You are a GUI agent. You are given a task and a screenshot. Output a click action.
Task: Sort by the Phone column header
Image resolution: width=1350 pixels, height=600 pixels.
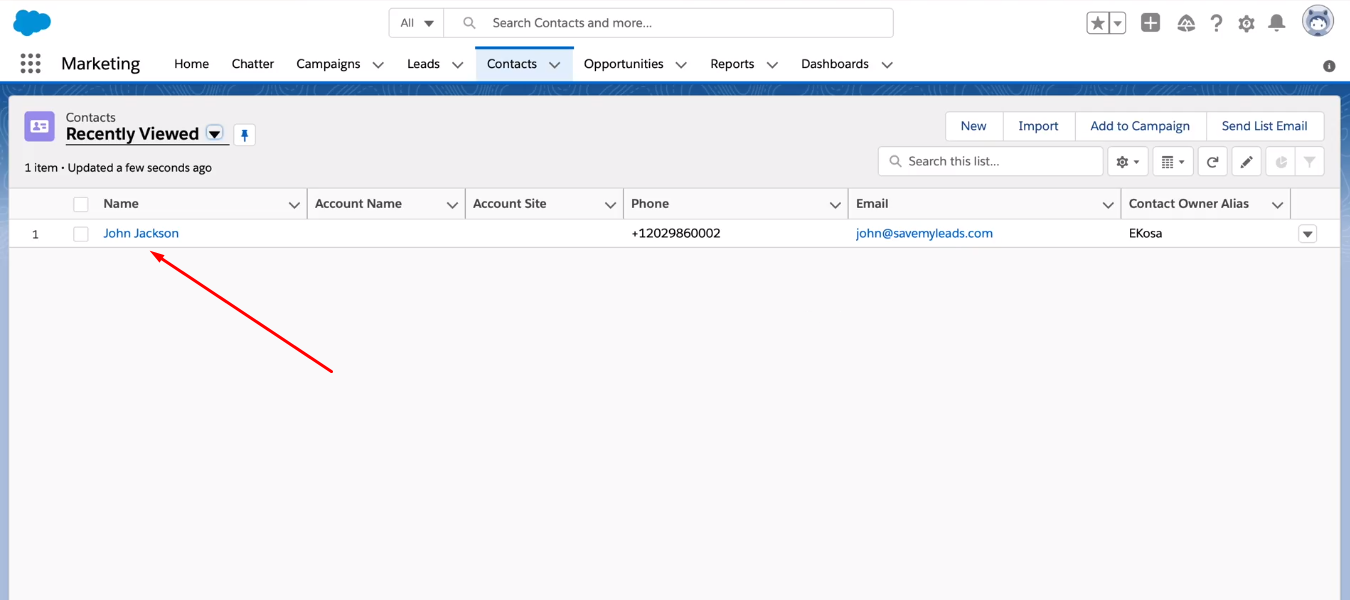point(650,204)
